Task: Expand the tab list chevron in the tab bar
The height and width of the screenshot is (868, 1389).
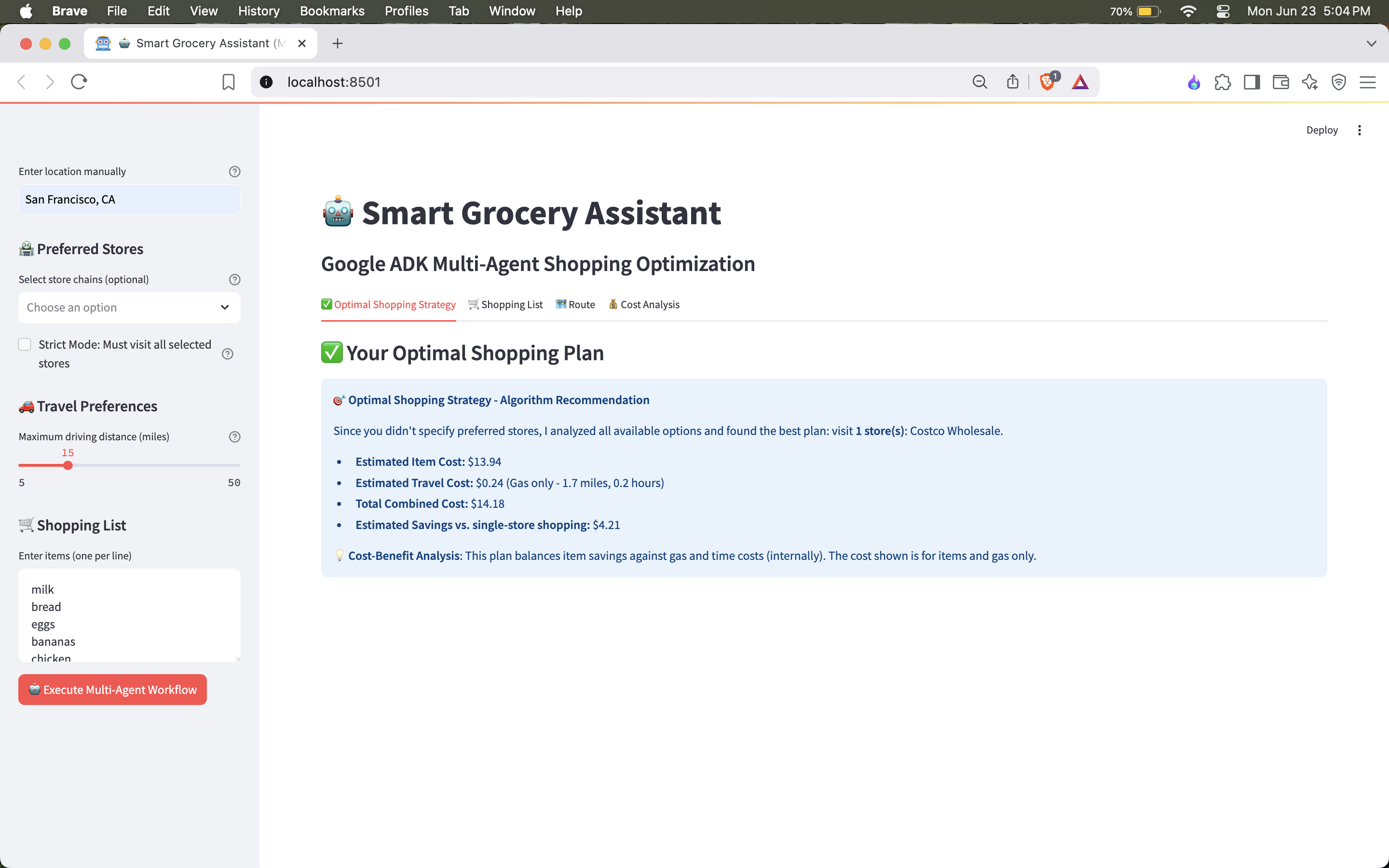Action: [1371, 43]
